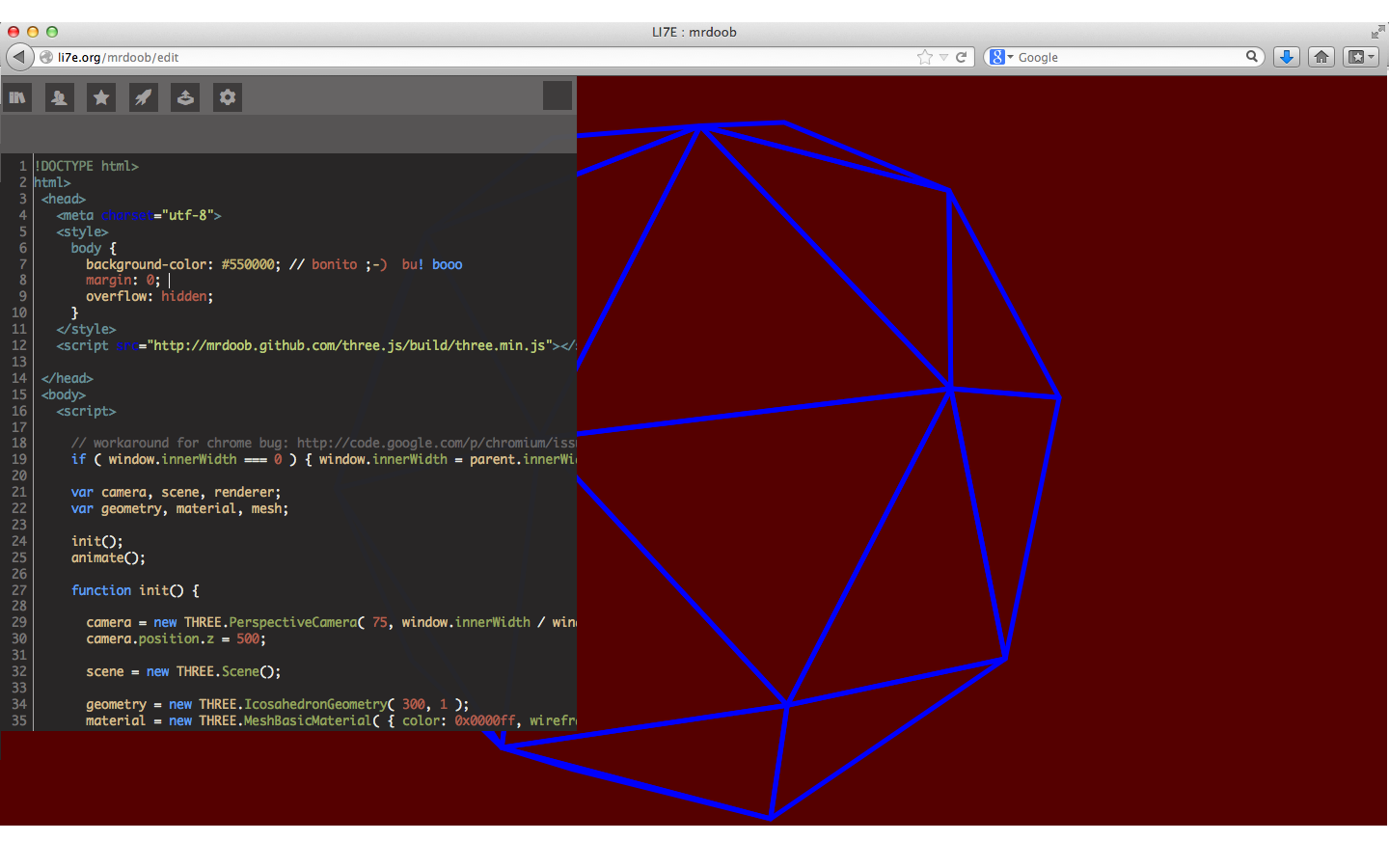
Task: Open the bookmarks menu button
Action: coord(1361,57)
